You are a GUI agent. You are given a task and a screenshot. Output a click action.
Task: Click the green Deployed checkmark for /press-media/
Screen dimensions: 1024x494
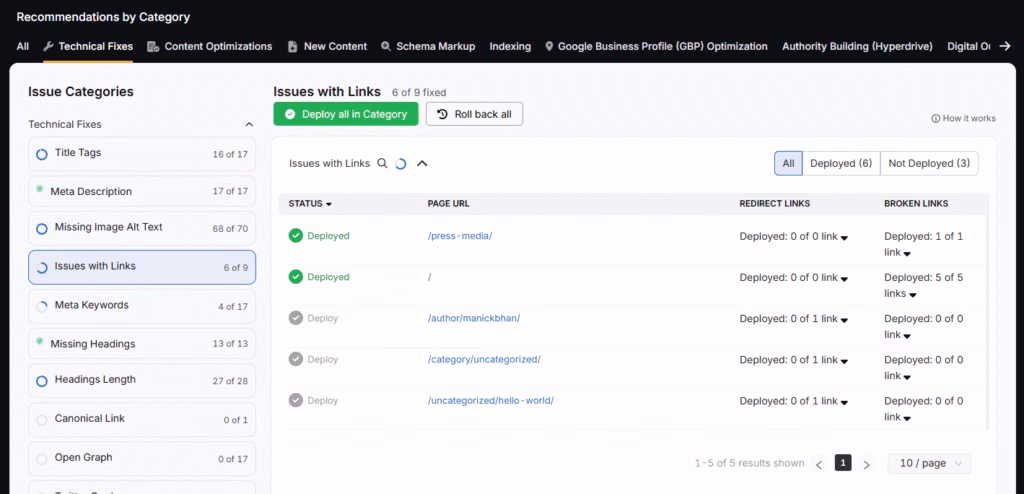tap(295, 236)
